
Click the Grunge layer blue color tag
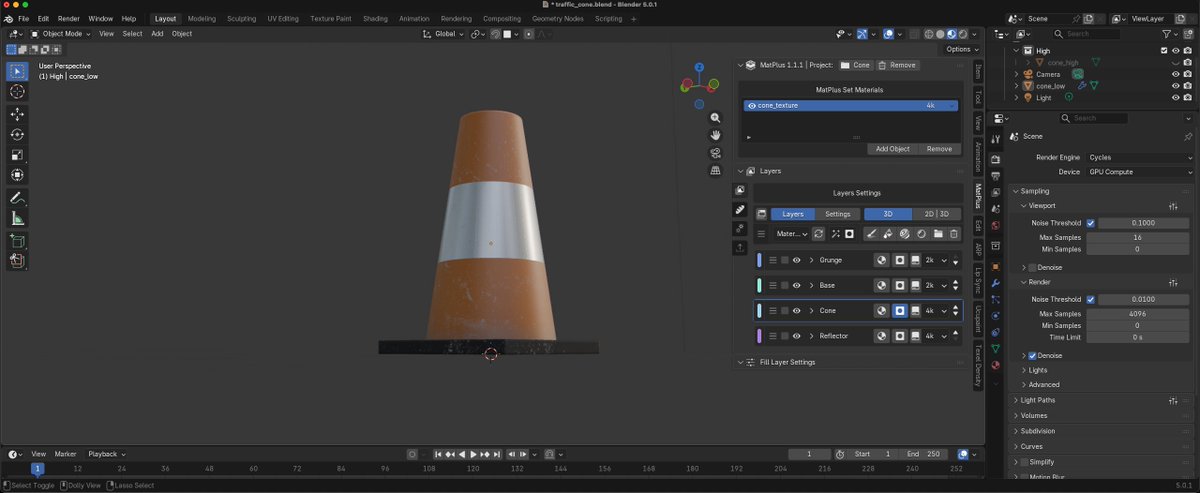759,260
